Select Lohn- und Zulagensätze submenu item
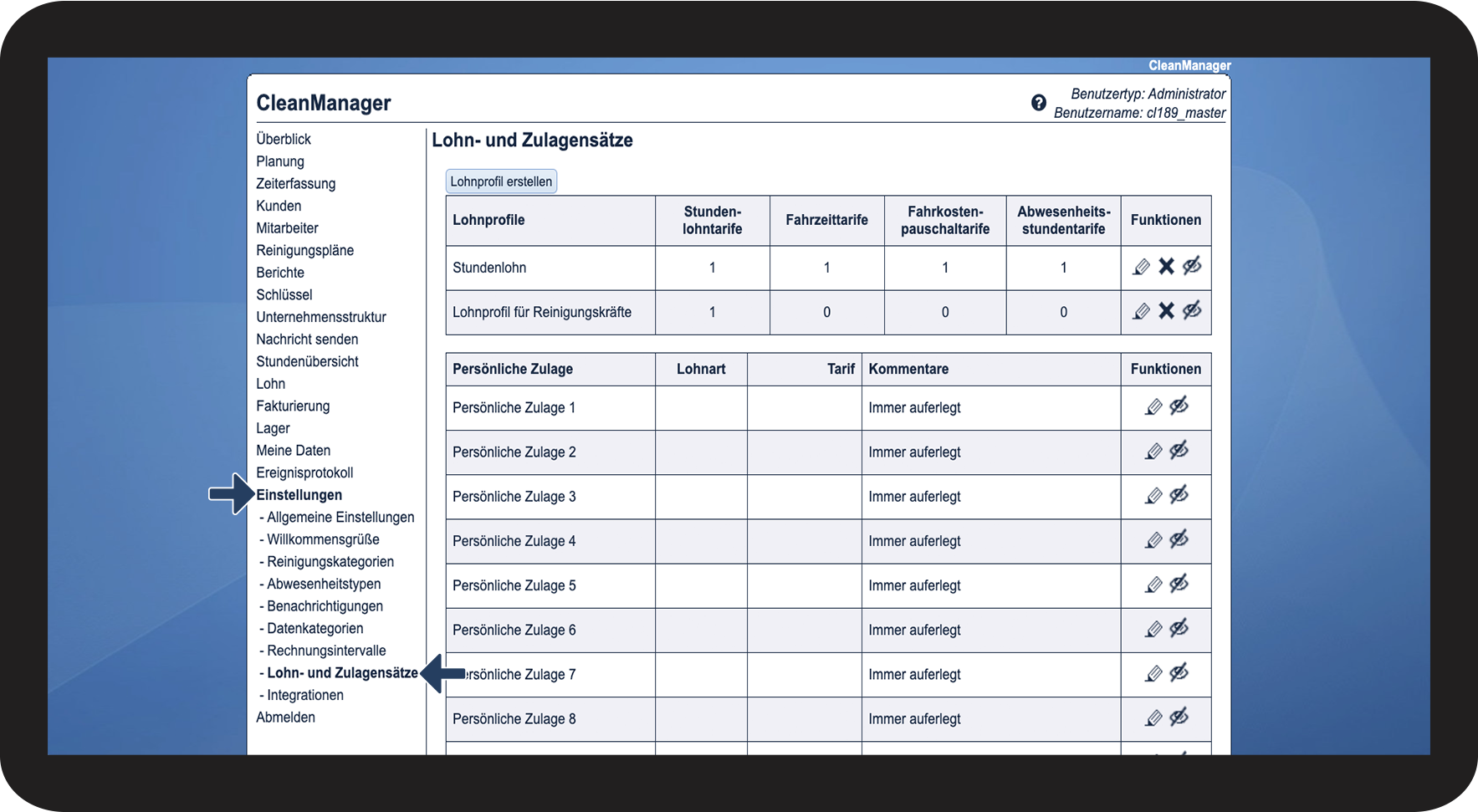 (x=342, y=673)
